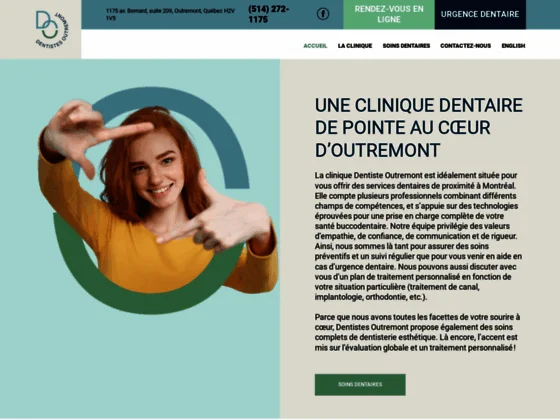Open the Urgence dentaire button

480,14
